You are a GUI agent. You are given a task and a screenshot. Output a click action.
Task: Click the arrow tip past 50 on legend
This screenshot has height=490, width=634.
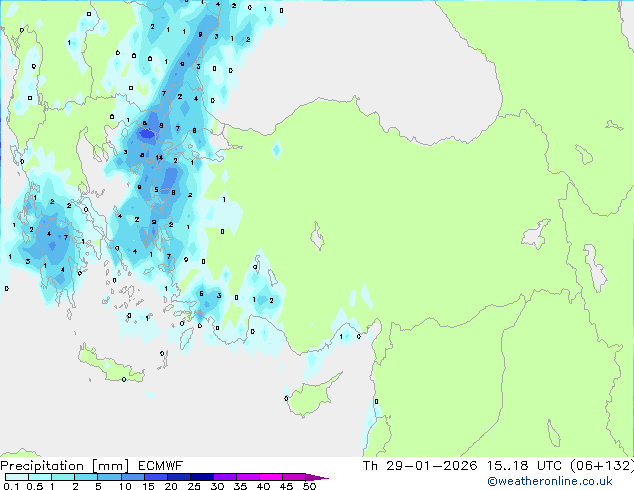coord(317,478)
